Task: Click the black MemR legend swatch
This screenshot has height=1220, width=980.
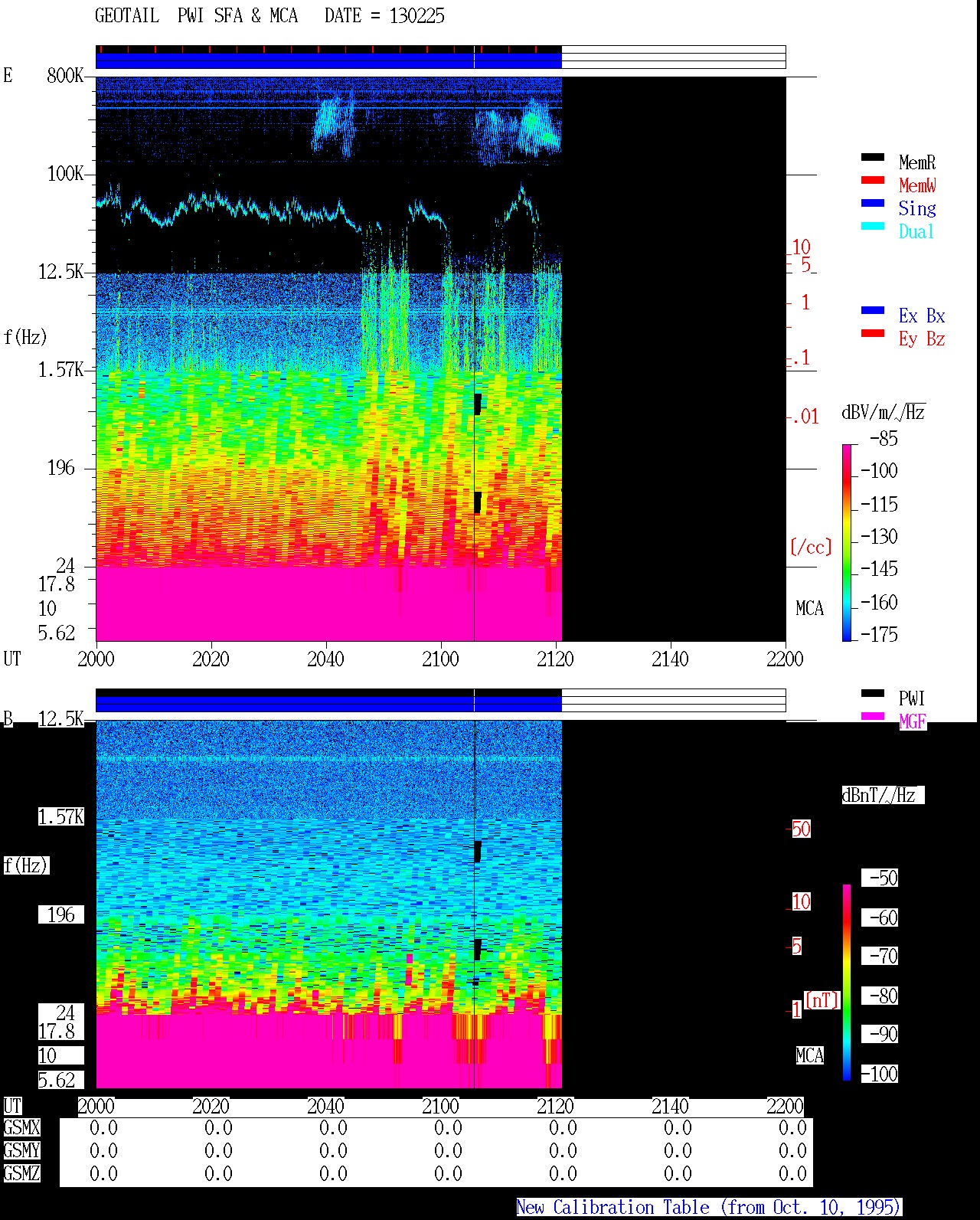Action: coord(873,157)
